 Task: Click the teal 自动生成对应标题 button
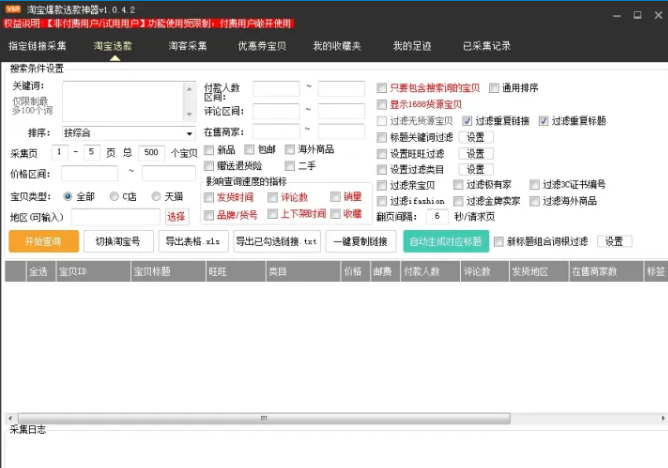coord(446,241)
